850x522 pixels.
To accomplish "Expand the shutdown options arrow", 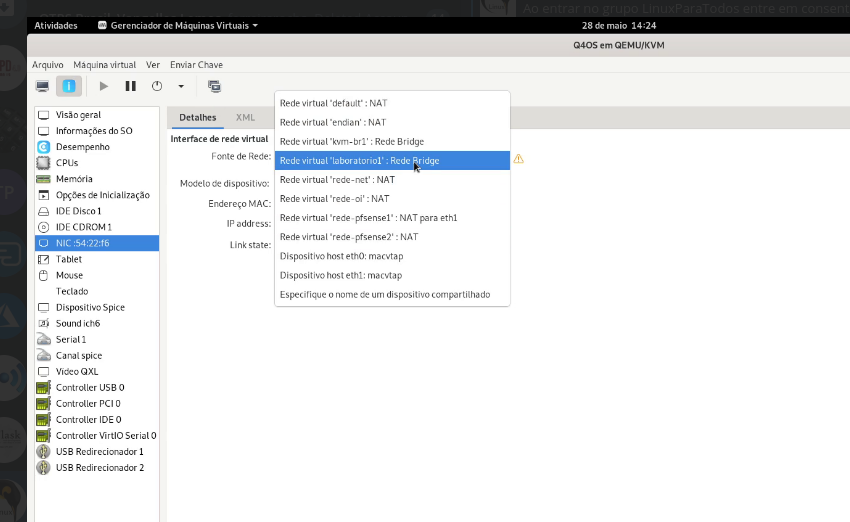I will (181, 86).
